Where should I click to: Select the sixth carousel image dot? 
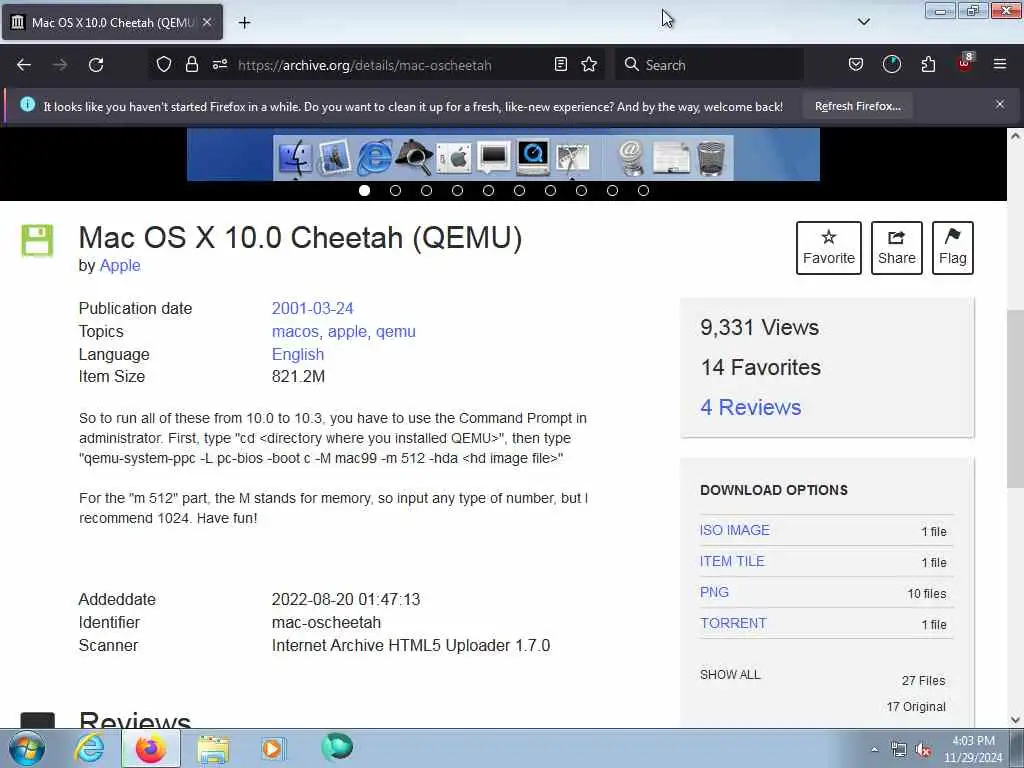coord(519,191)
